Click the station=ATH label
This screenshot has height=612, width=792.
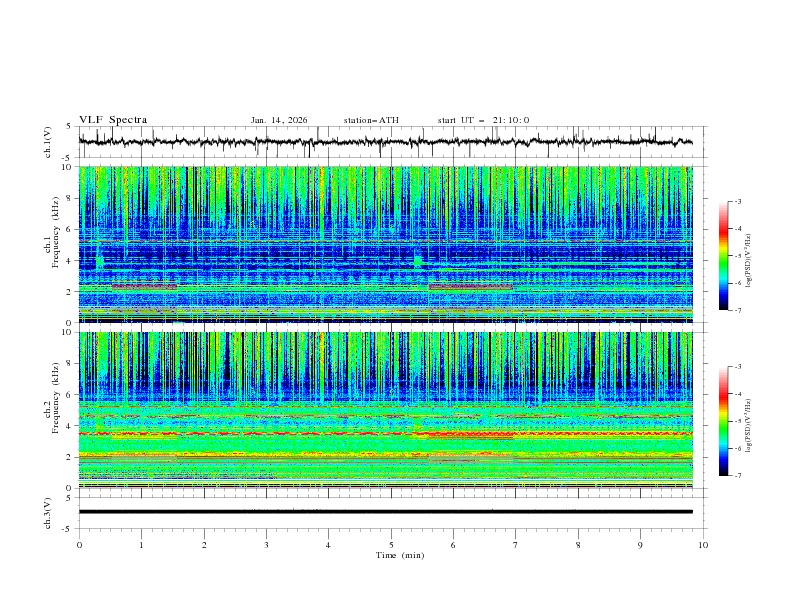coord(371,120)
